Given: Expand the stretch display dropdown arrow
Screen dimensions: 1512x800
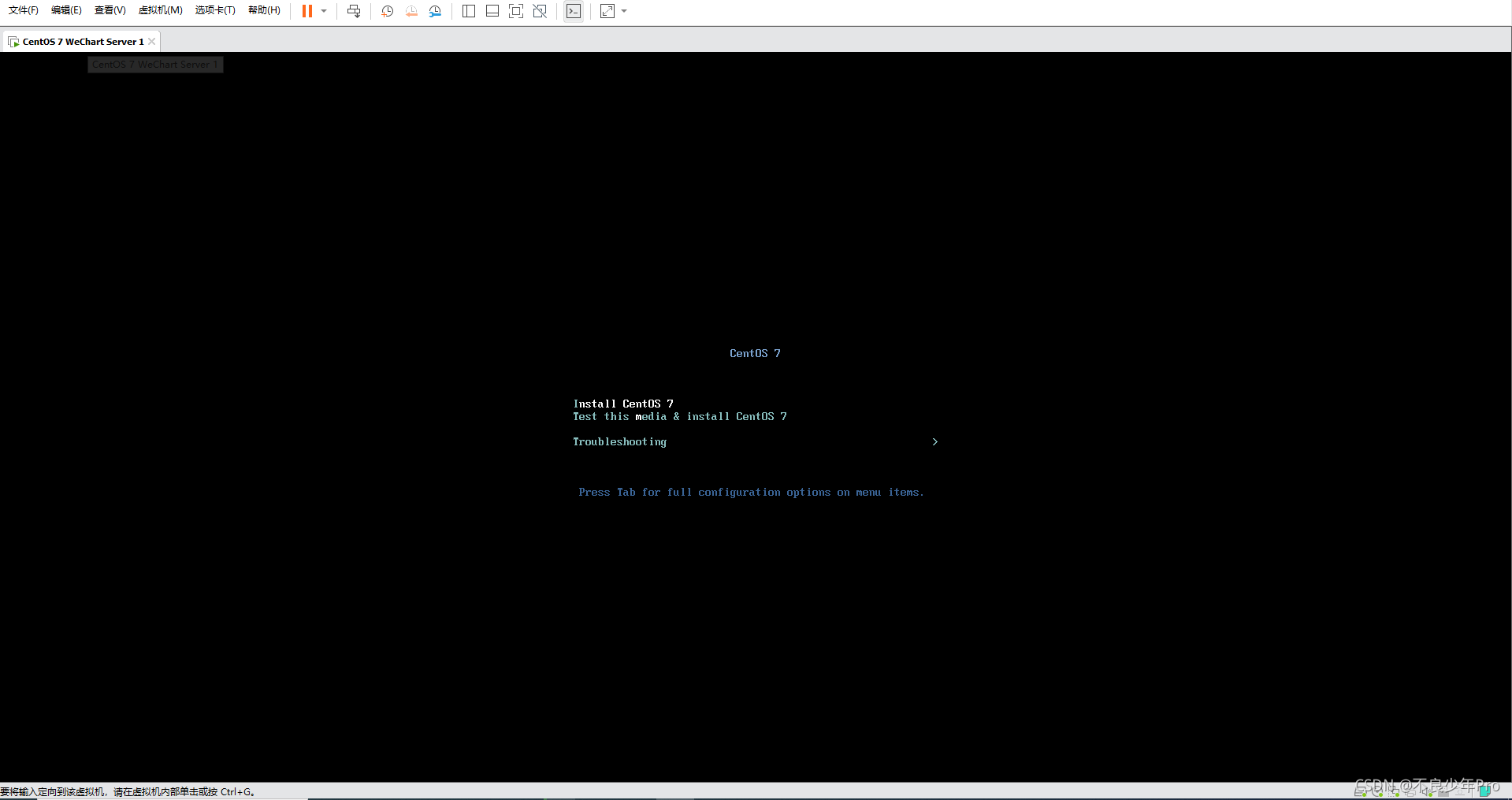Looking at the screenshot, I should [624, 11].
